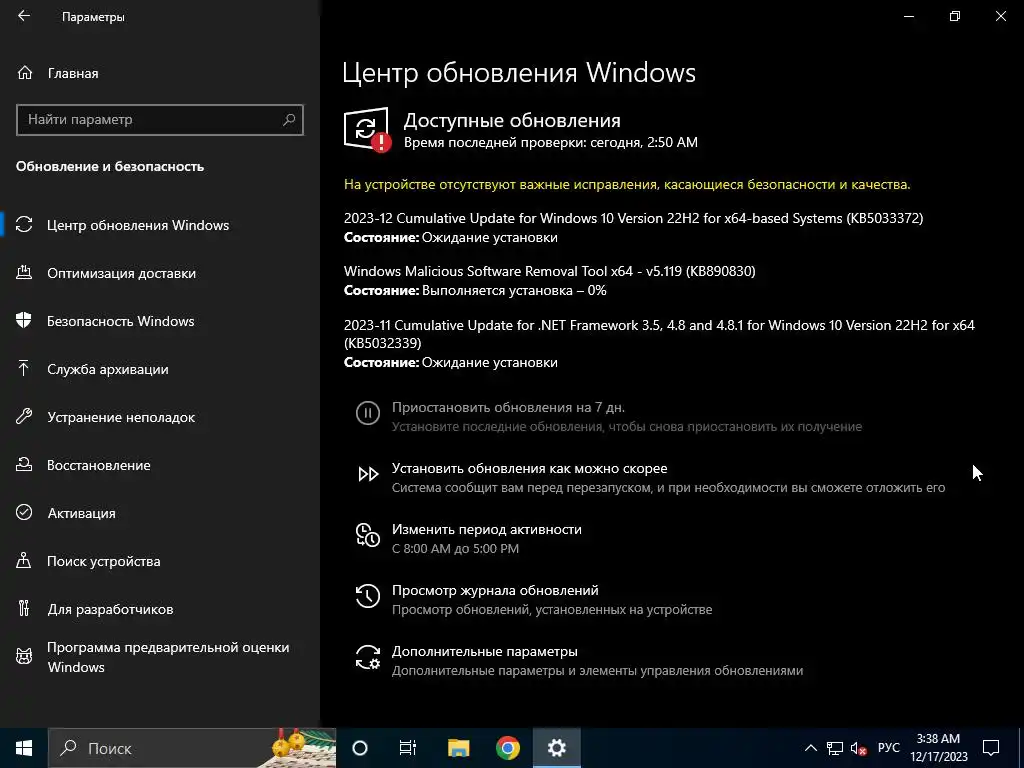This screenshot has height=768, width=1024.
Task: Open Просмотр журнала обновлений
Action: (x=495, y=590)
